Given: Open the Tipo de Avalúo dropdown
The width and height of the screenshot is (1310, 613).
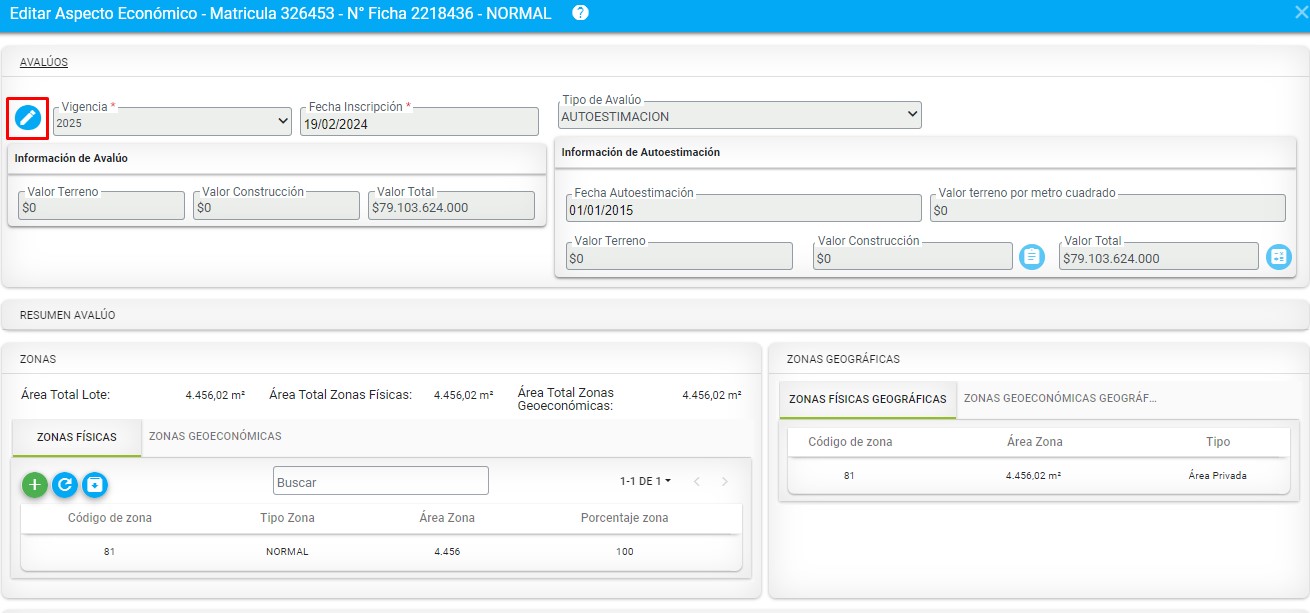Looking at the screenshot, I should [x=740, y=115].
